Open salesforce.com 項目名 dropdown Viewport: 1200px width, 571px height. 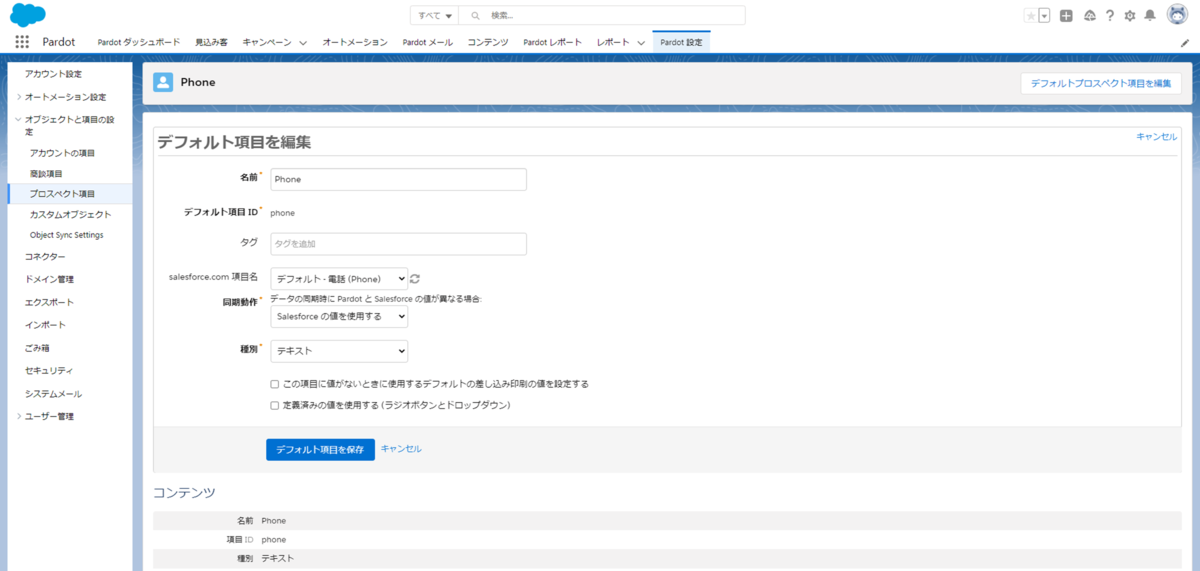[x=339, y=279]
